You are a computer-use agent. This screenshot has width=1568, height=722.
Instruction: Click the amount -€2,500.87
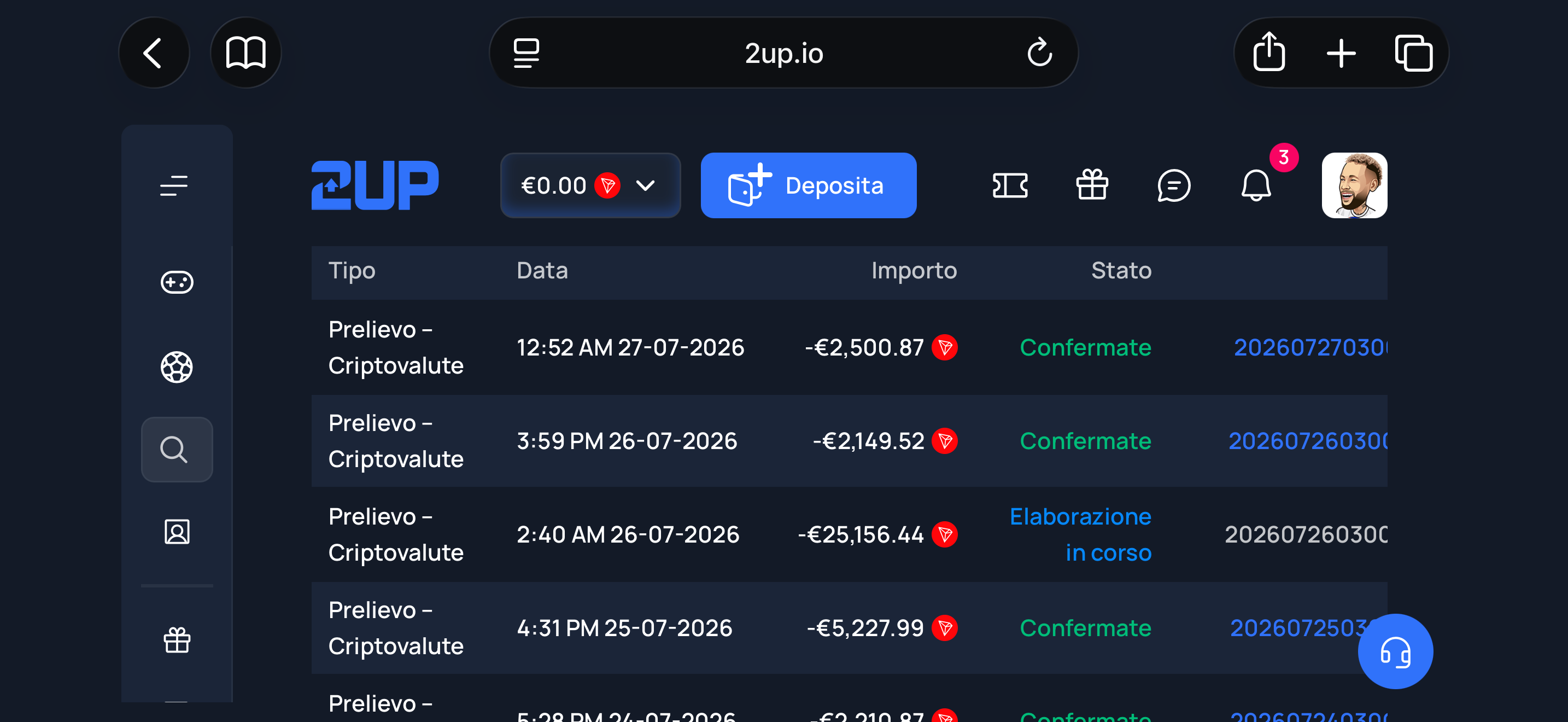pyautogui.click(x=864, y=348)
